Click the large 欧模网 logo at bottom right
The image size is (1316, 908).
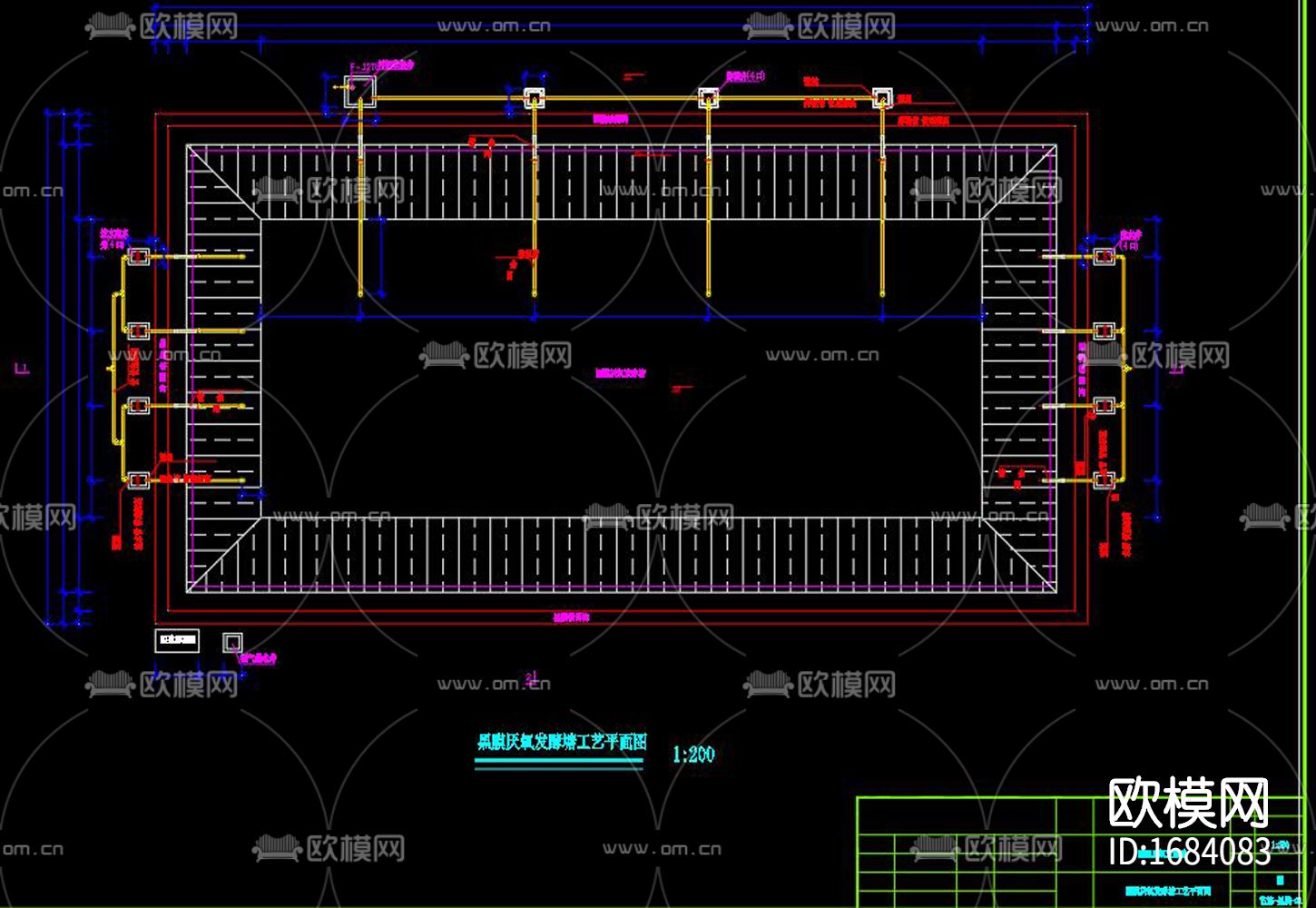(x=1189, y=804)
